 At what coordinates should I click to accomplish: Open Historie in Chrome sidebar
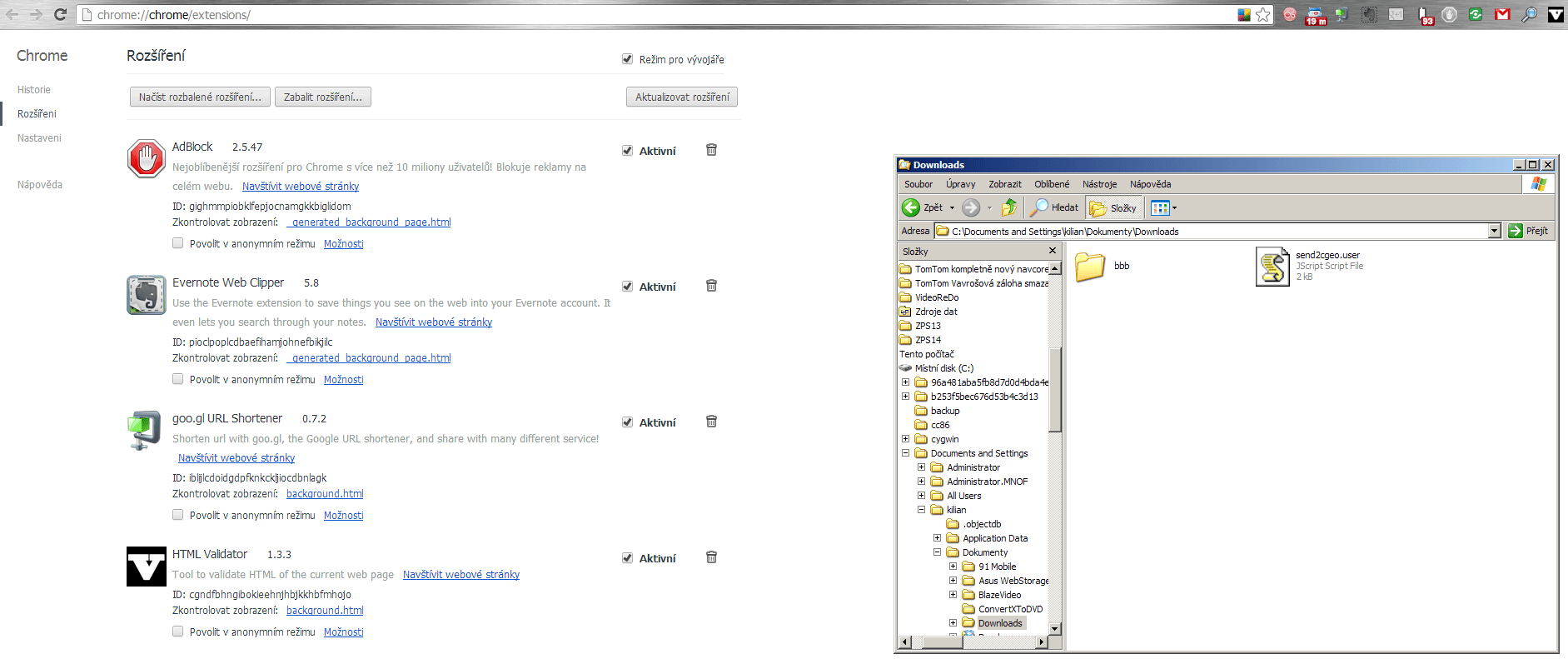click(x=34, y=90)
